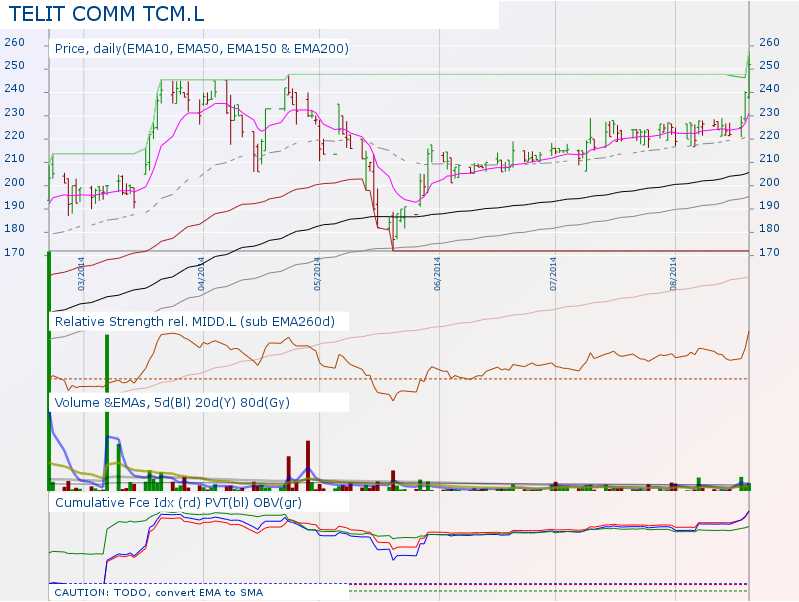799x602 pixels.
Task: Click the 170 value on right price axis
Action: point(769,252)
